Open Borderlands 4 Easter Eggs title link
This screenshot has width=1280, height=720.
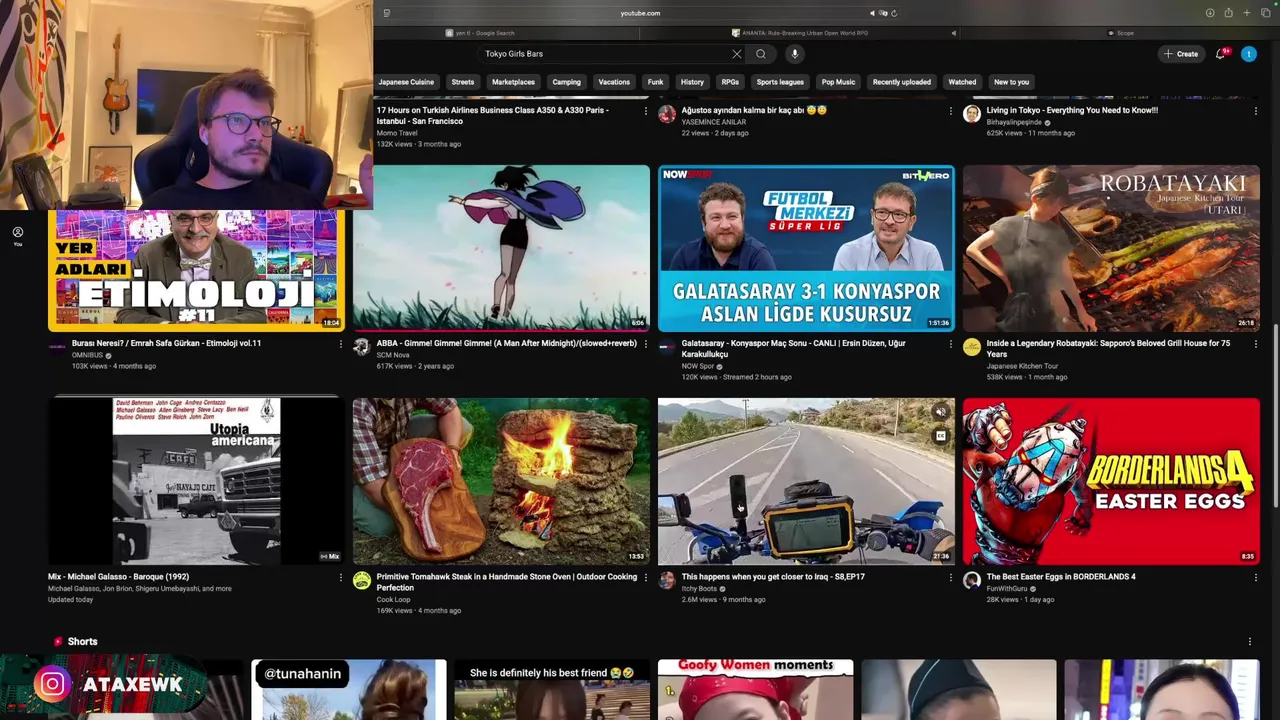[1061, 577]
